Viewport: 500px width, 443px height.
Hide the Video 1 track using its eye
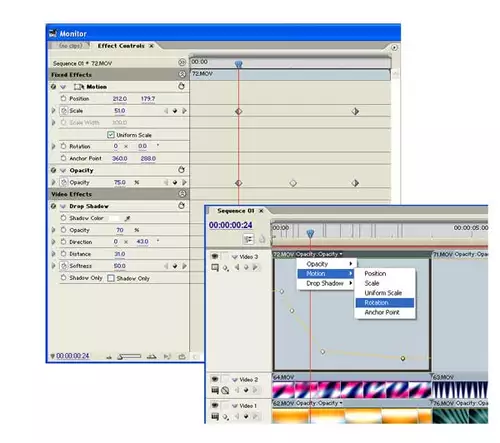point(215,405)
